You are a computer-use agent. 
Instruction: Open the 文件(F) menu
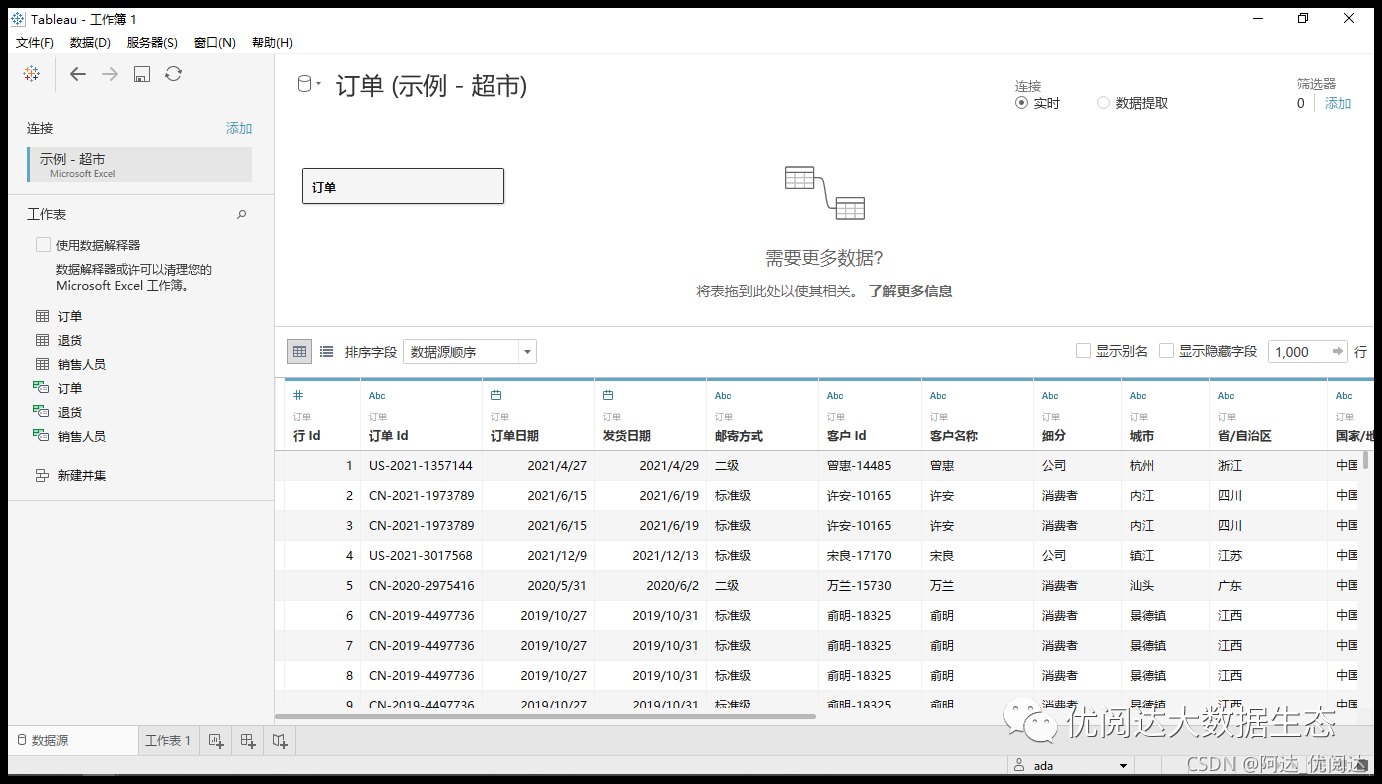click(35, 42)
